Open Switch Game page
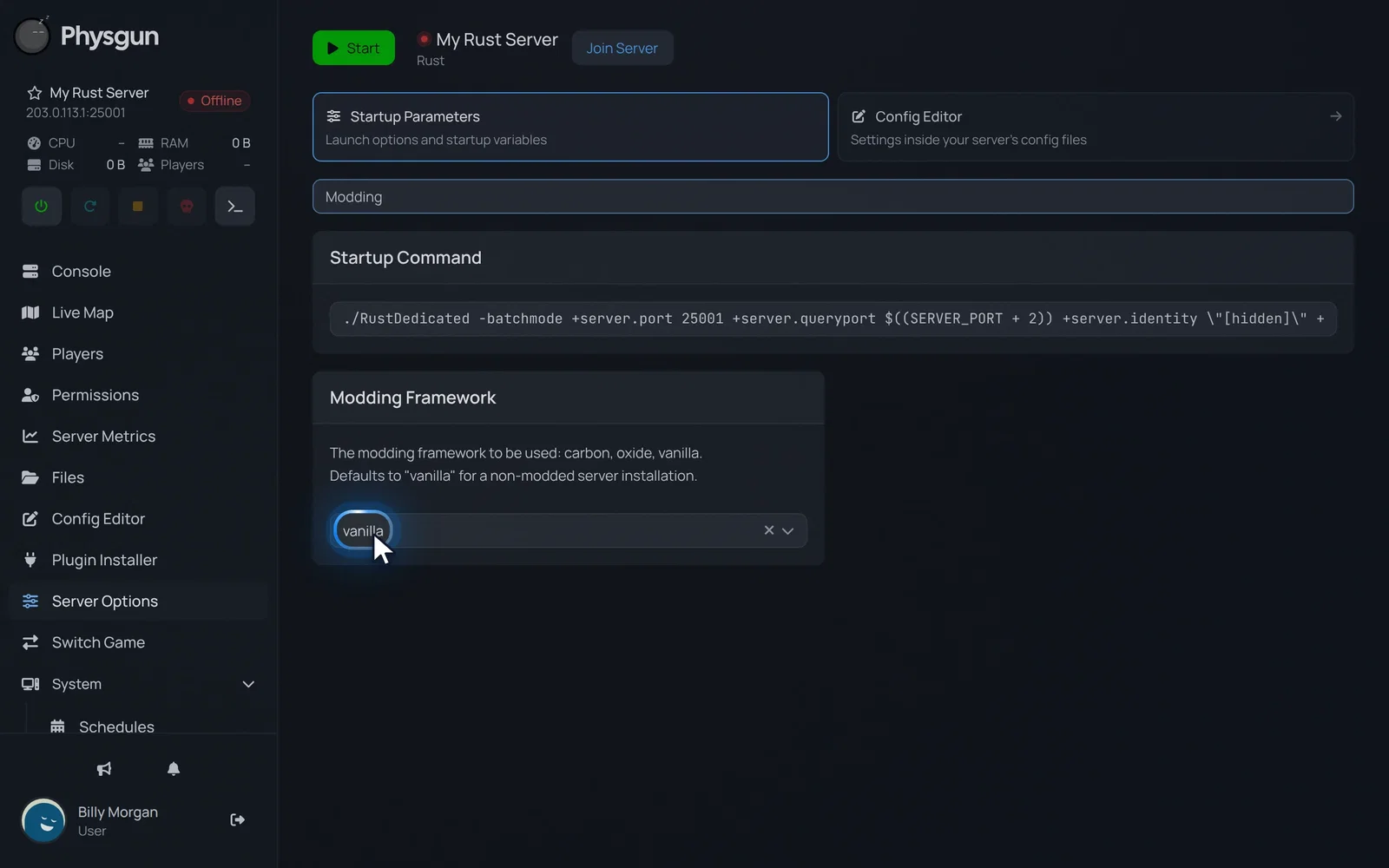This screenshot has height=868, width=1389. click(x=139, y=642)
